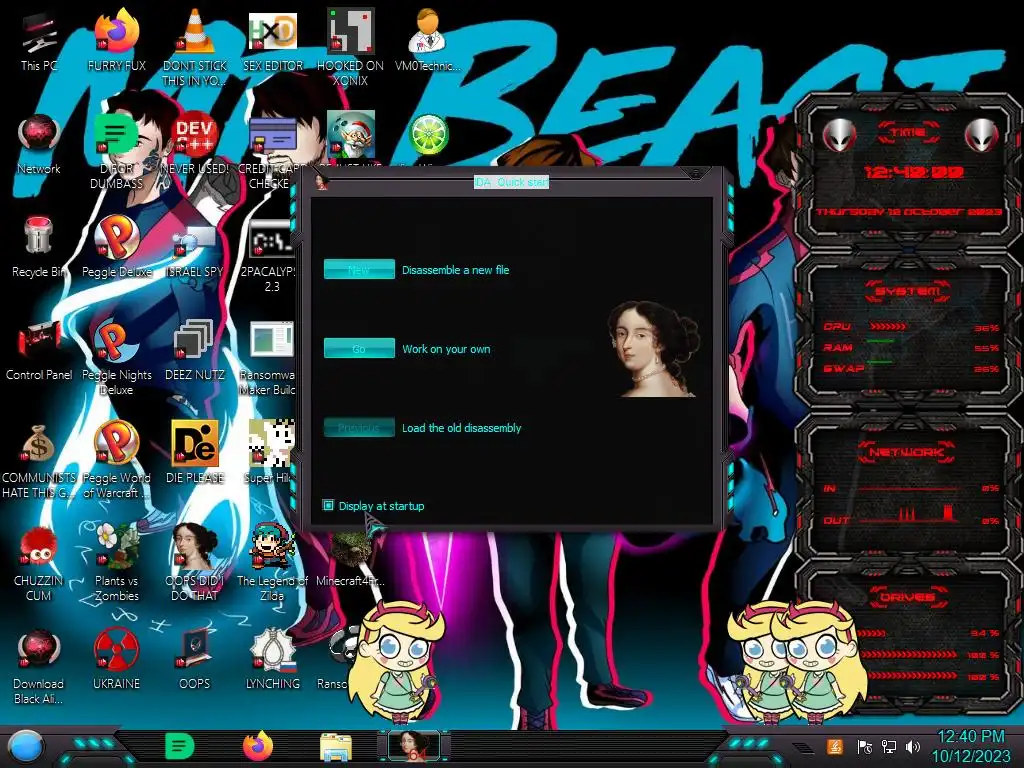Viewport: 1024px width, 768px height.
Task: Click Previous to load old disassembly
Action: click(359, 427)
